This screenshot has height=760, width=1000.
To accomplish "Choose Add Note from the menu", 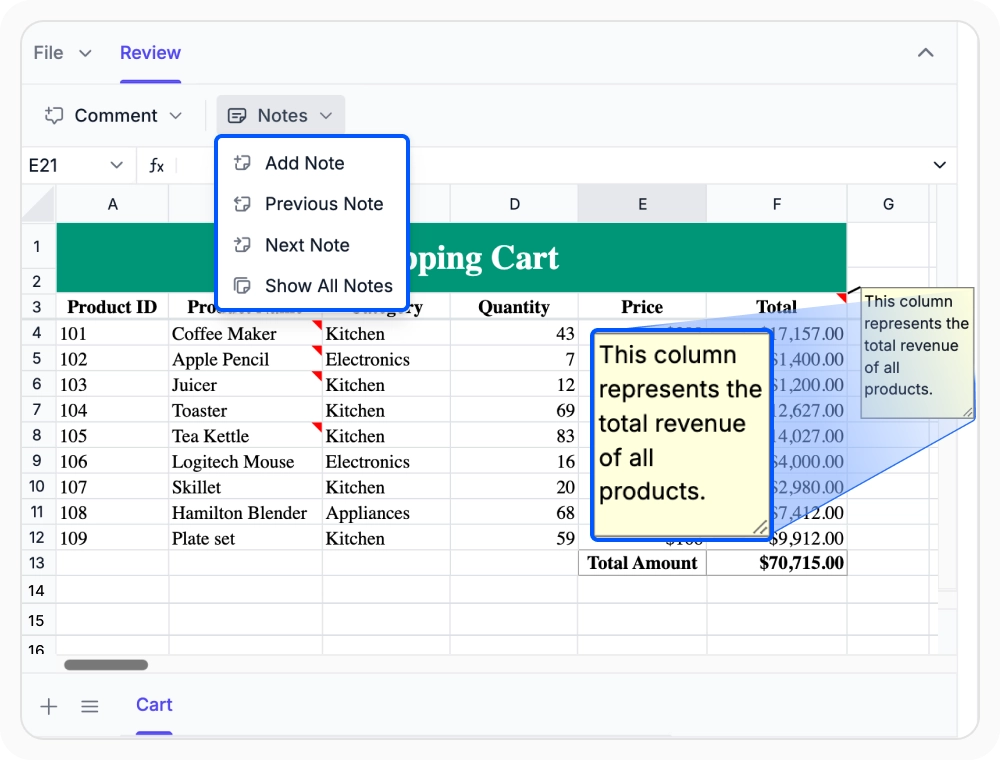I will 312,163.
